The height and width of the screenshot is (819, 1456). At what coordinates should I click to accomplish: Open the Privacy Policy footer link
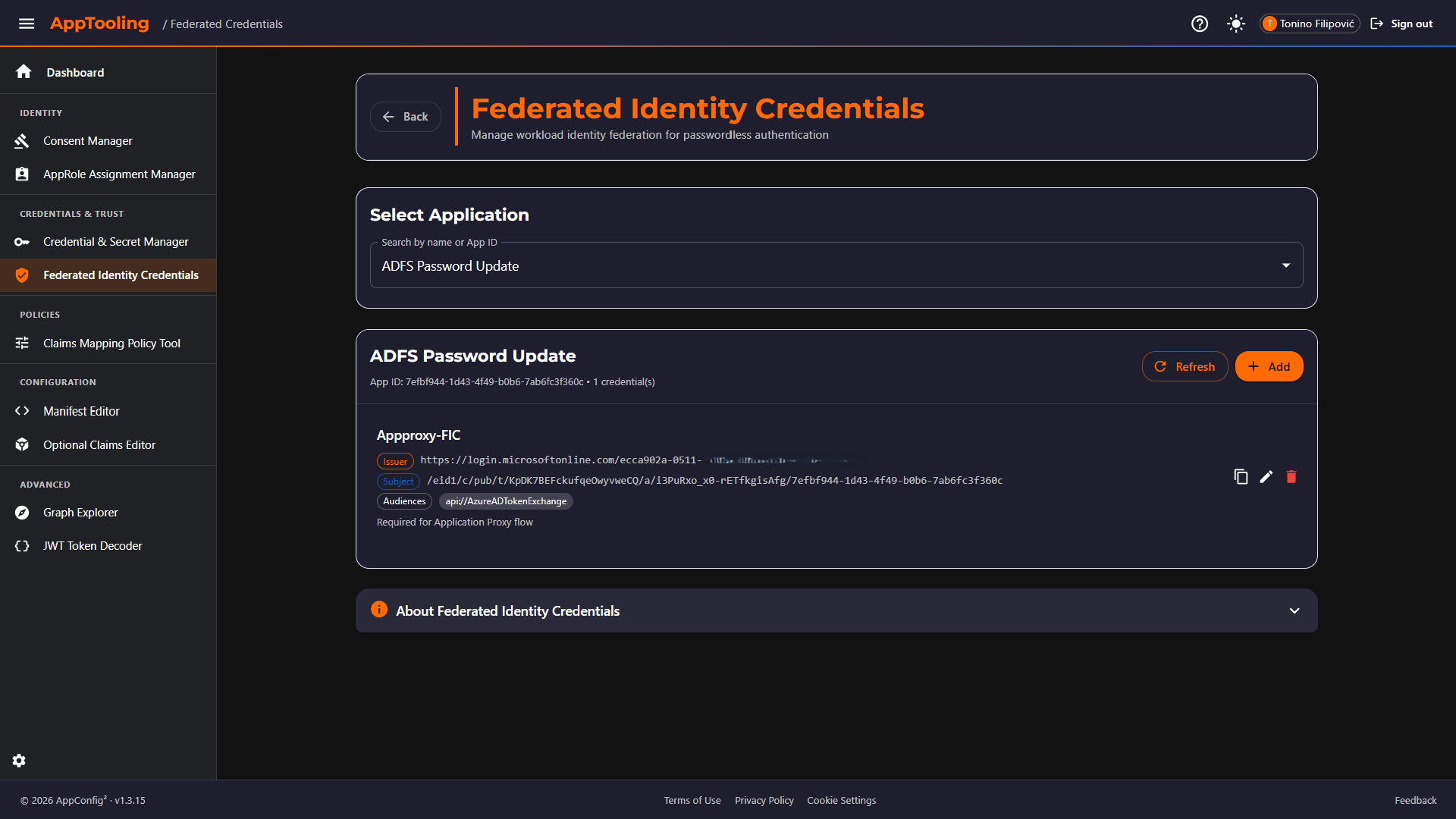764,800
